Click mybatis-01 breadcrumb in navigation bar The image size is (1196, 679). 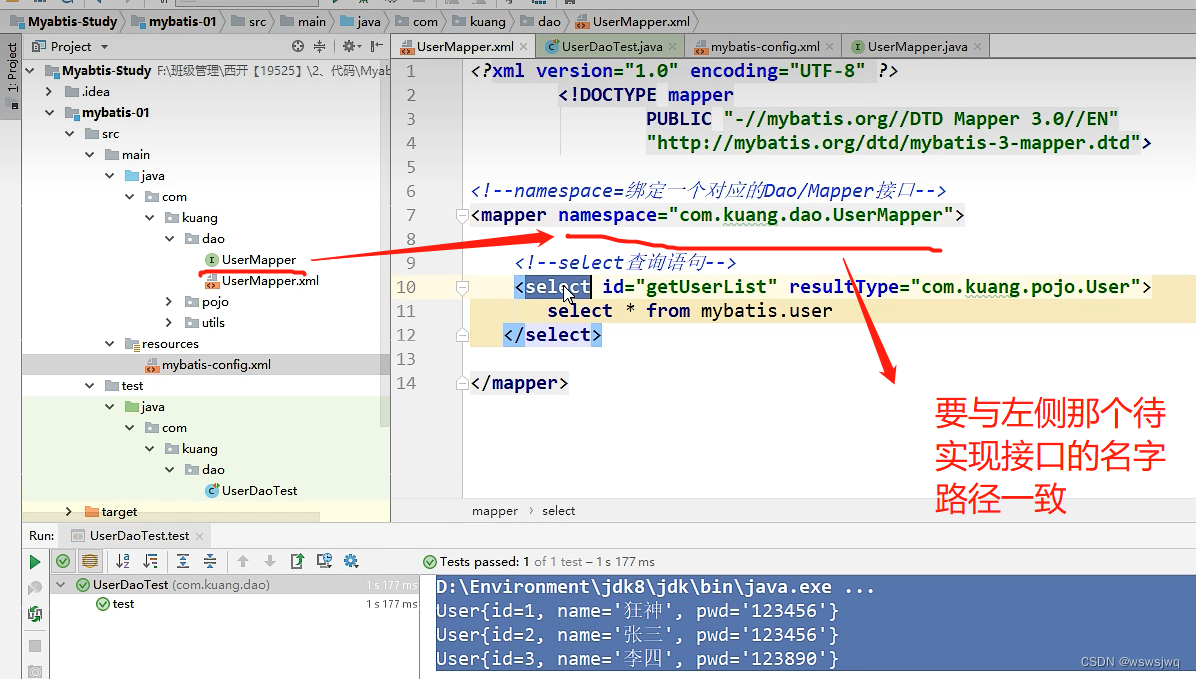174,21
